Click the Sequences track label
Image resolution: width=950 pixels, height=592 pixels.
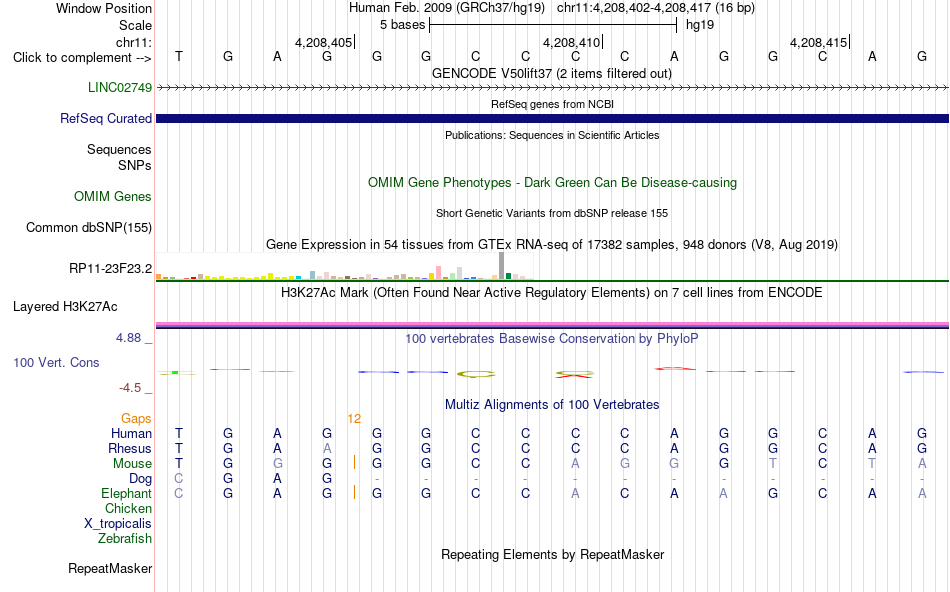click(119, 150)
